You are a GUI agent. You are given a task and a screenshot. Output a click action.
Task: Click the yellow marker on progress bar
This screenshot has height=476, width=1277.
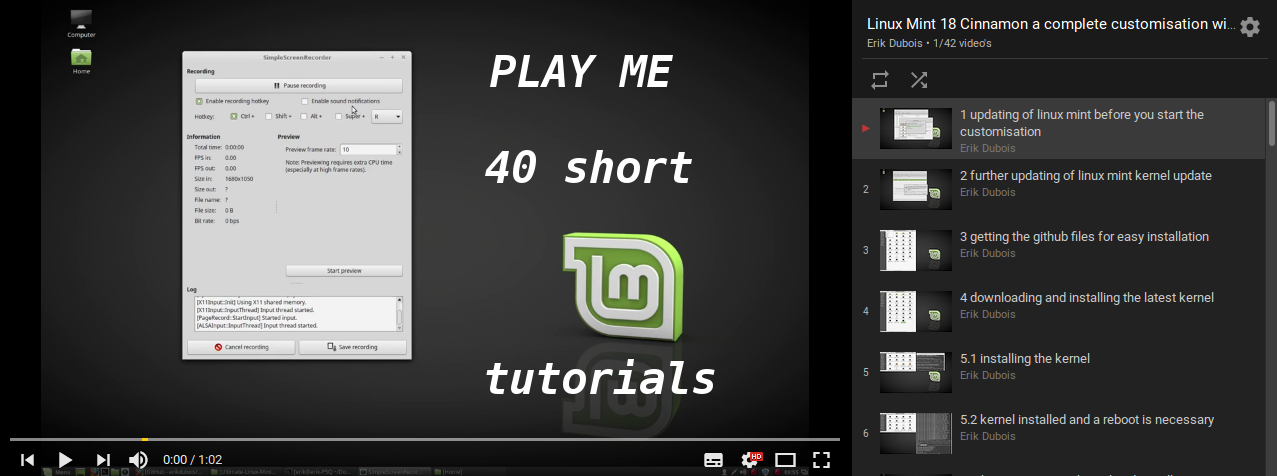(144, 439)
